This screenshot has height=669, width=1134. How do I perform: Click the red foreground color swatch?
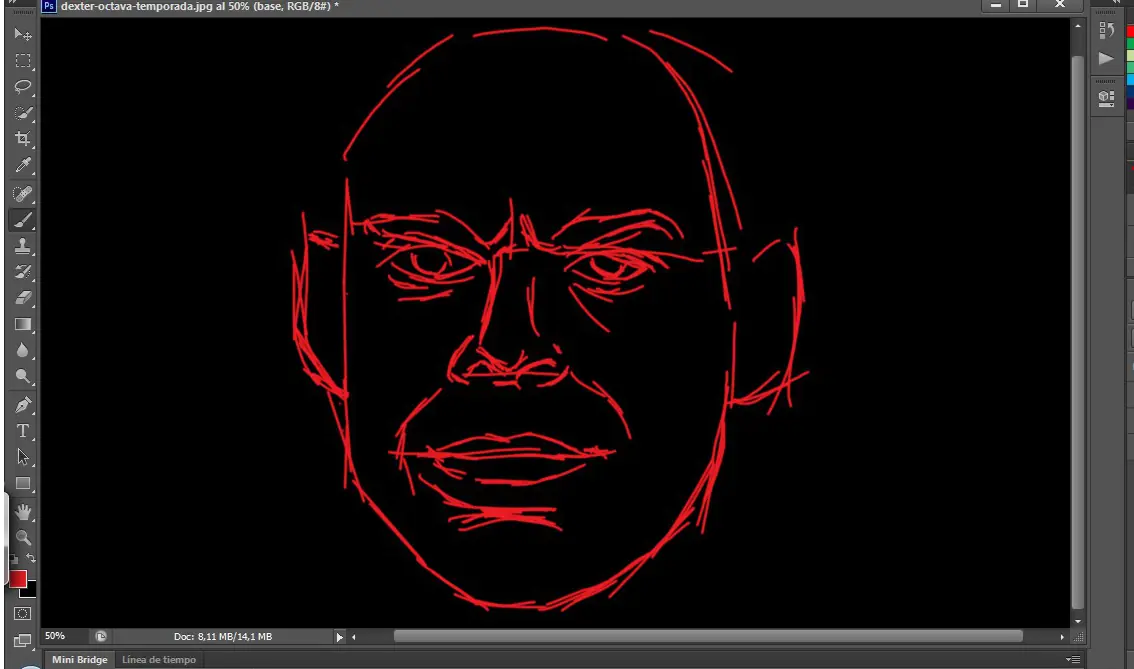(x=17, y=579)
